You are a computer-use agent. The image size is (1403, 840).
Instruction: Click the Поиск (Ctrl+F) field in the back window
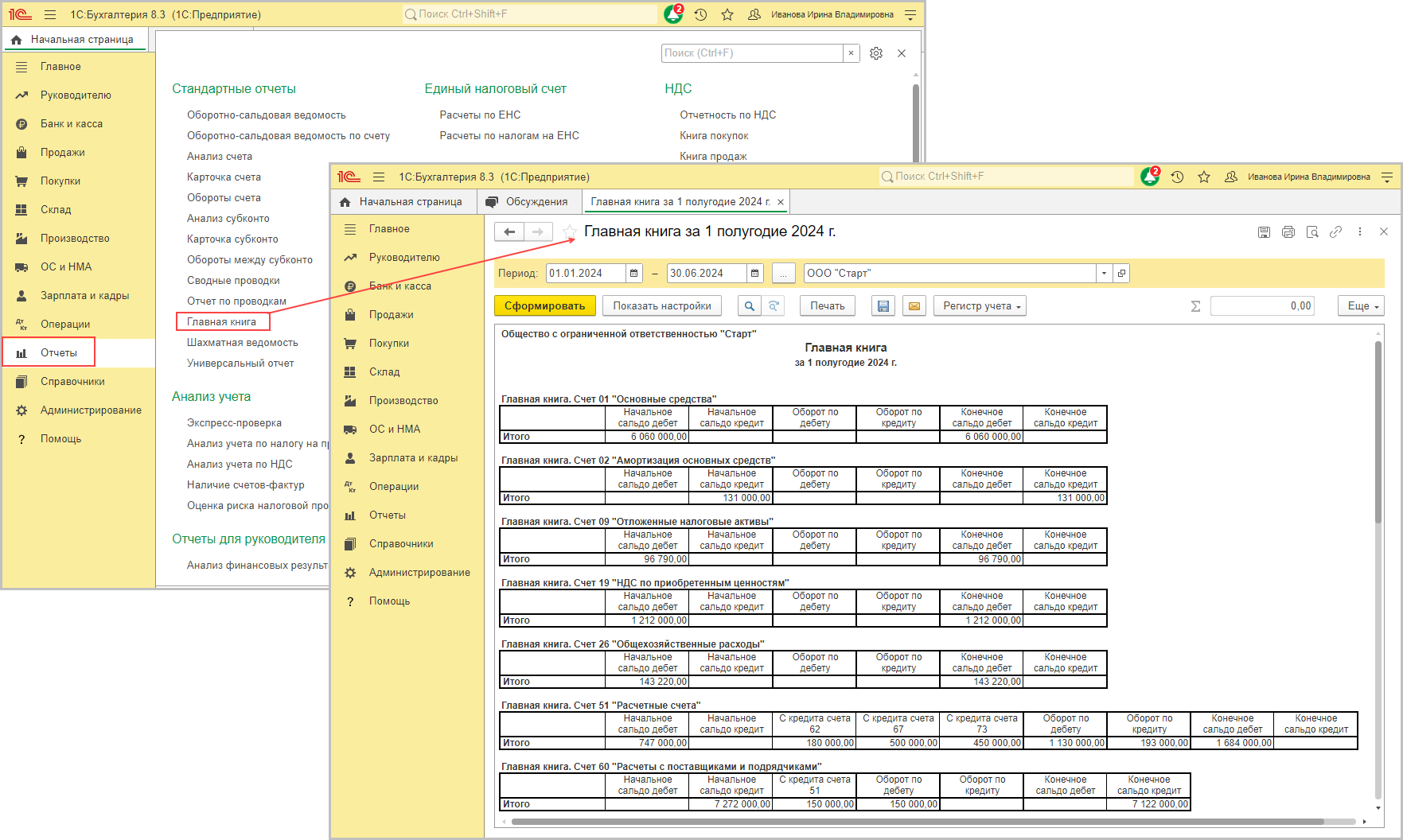pyautogui.click(x=752, y=53)
